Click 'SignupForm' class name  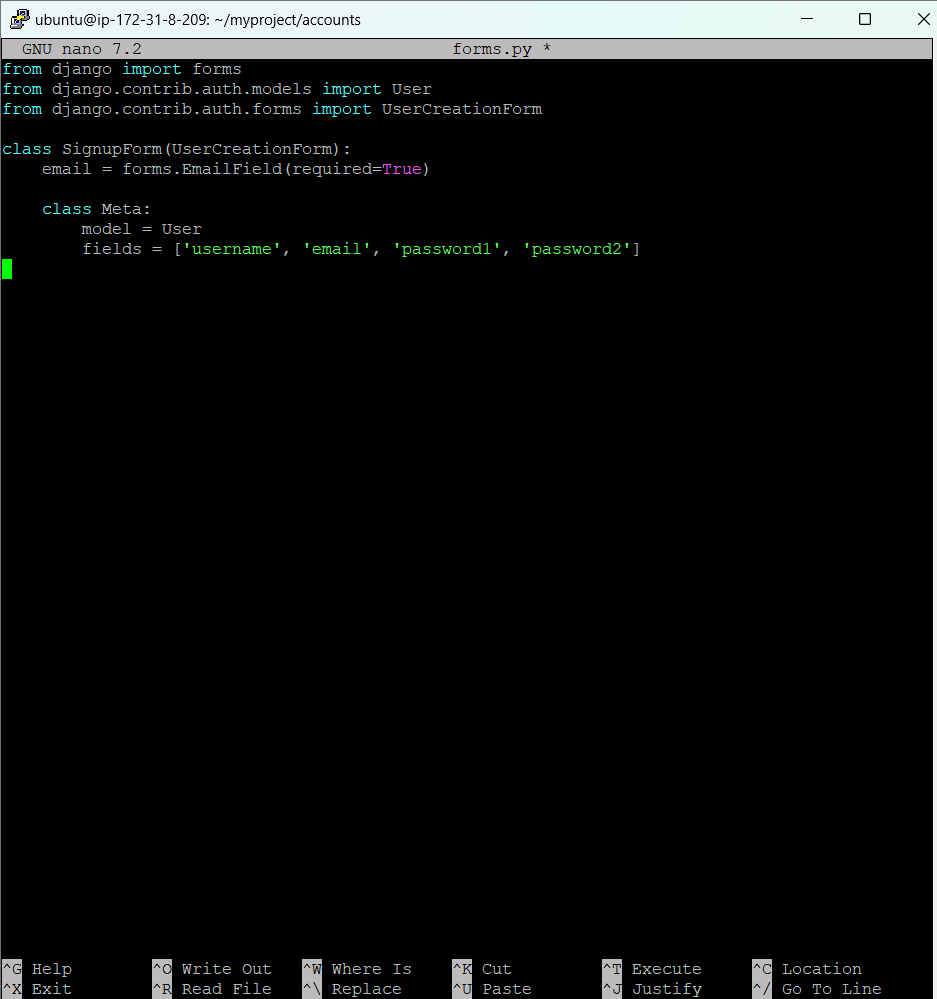tap(111, 149)
